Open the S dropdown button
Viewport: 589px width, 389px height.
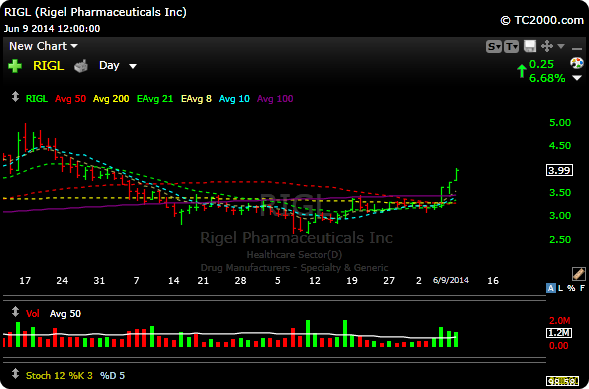coord(494,47)
